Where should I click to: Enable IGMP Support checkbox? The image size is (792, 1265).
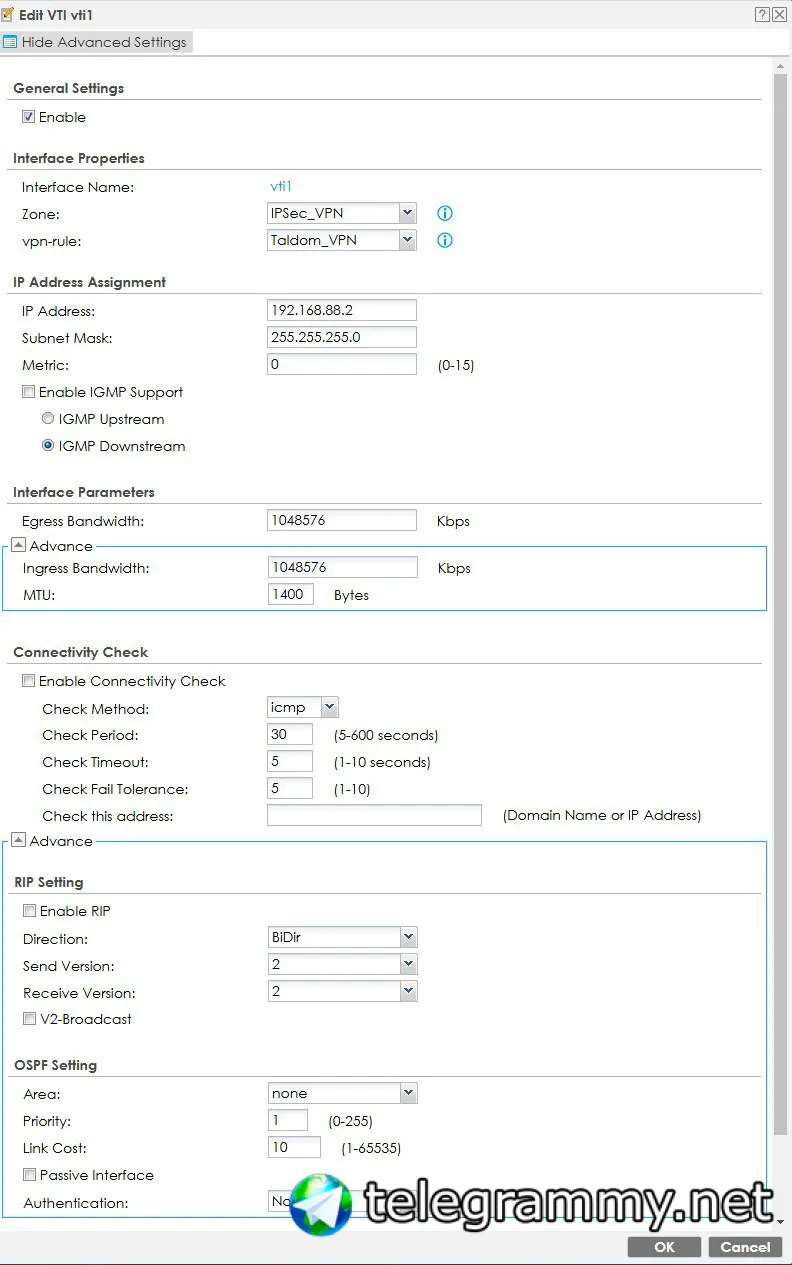coord(28,392)
